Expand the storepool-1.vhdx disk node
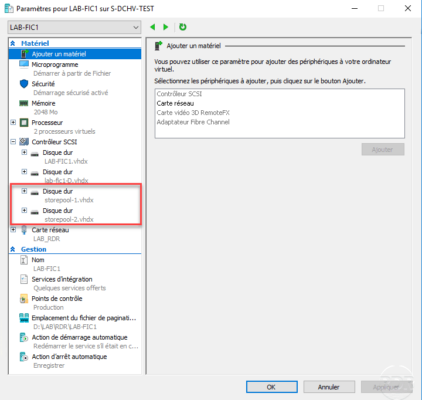 pyautogui.click(x=24, y=191)
